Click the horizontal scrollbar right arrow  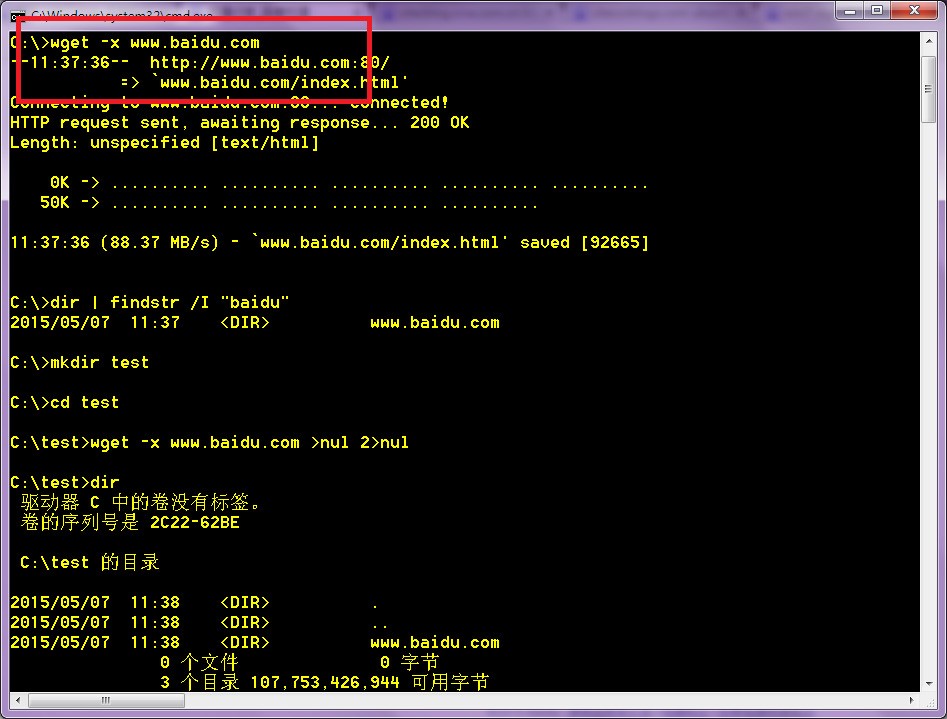tap(911, 701)
